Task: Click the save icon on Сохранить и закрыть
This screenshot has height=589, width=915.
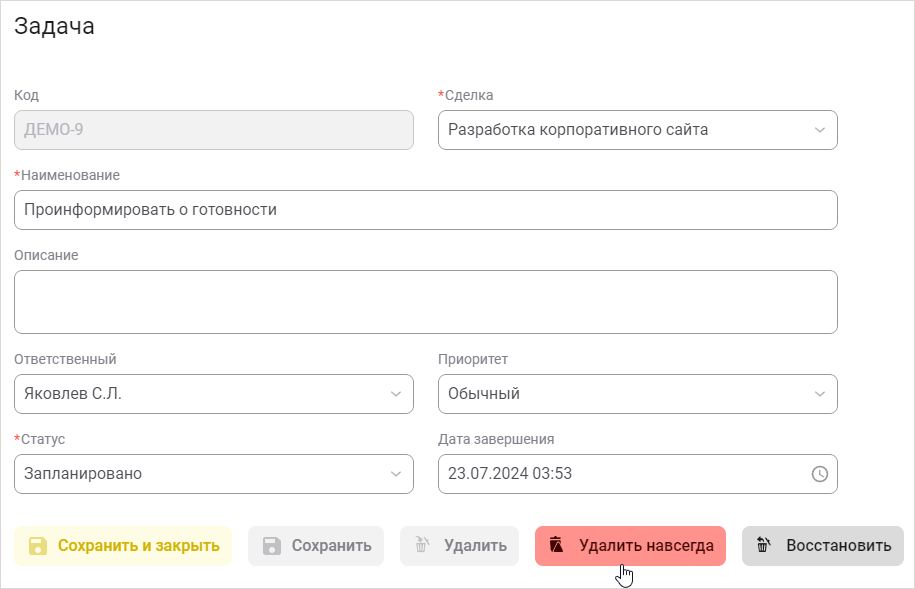Action: 37,546
